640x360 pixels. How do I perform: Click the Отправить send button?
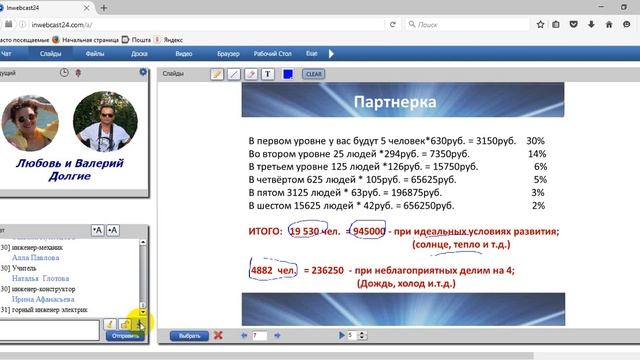click(x=125, y=336)
